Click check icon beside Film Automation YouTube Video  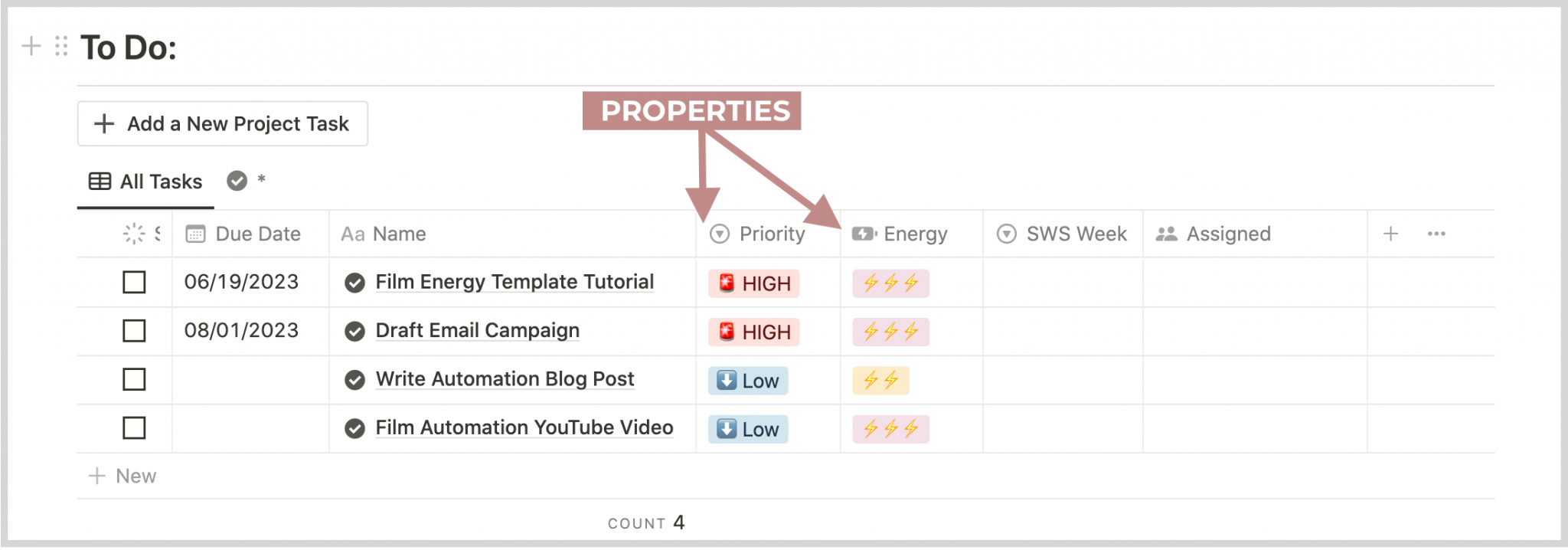(x=354, y=428)
